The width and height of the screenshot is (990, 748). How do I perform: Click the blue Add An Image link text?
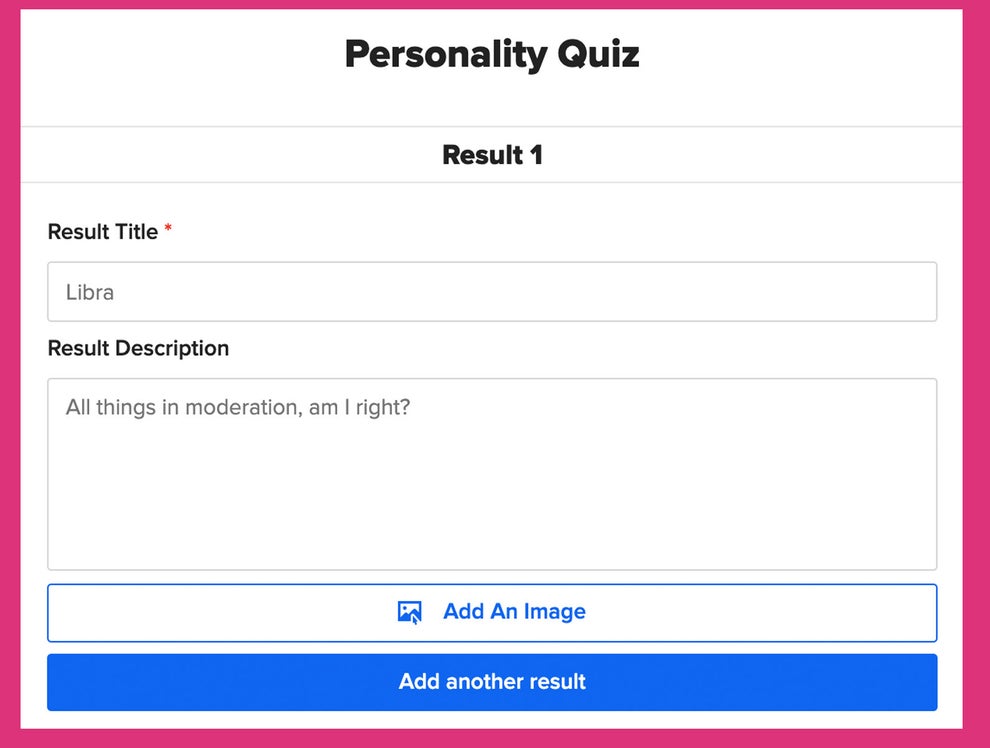[x=514, y=612]
